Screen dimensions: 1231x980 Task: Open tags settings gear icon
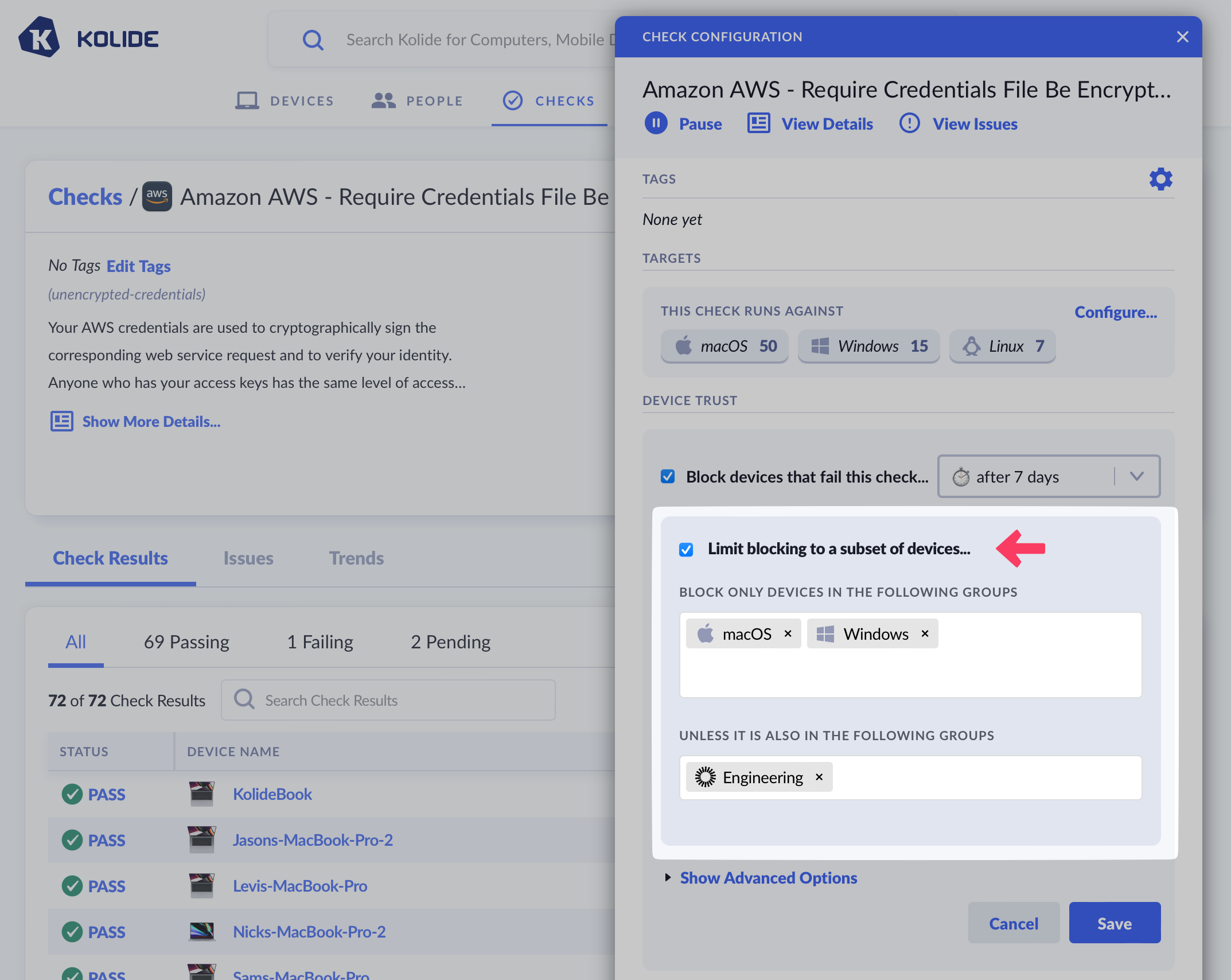click(x=1160, y=179)
